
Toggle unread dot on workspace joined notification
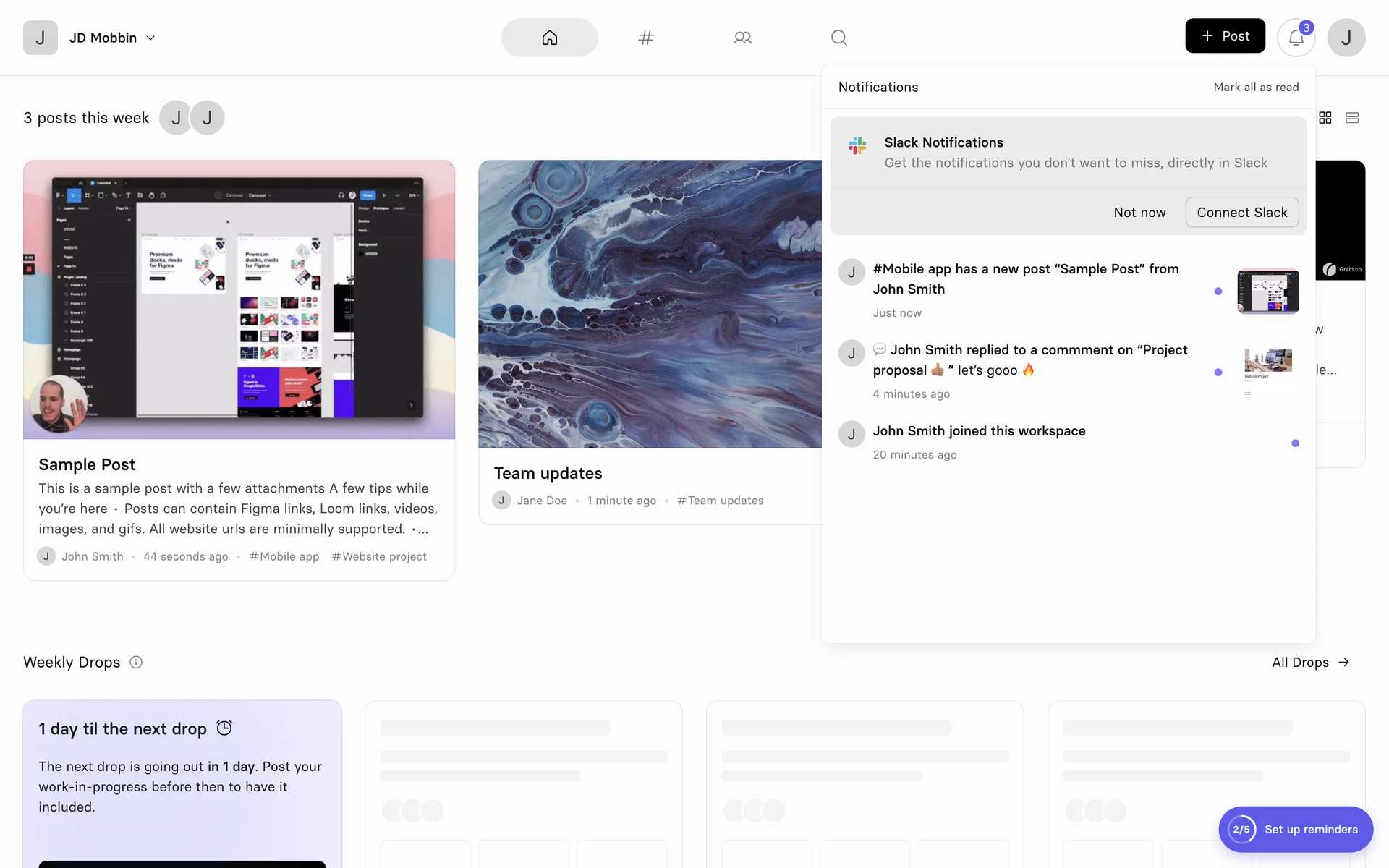coord(1295,443)
